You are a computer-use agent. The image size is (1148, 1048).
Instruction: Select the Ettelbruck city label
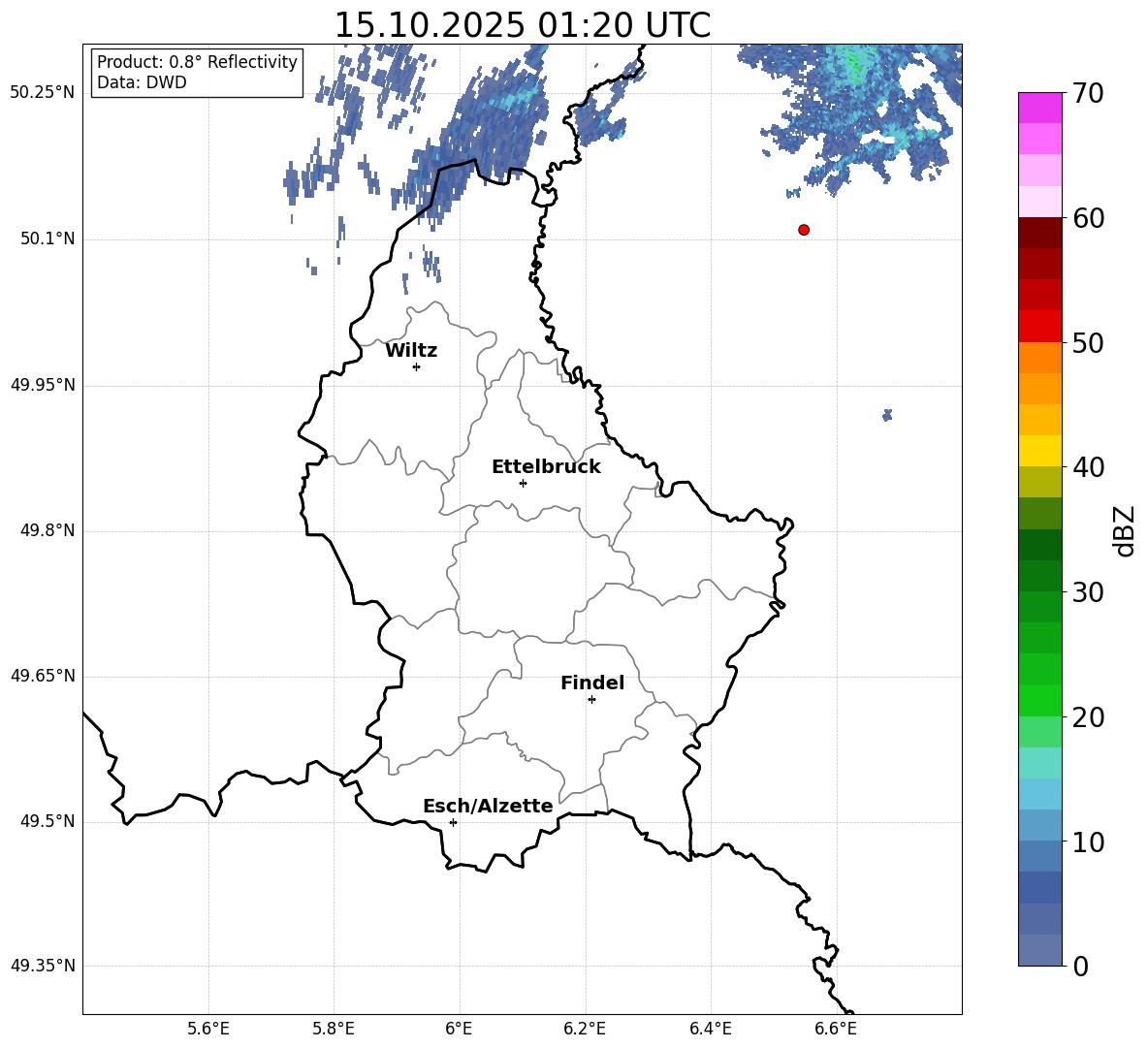pyautogui.click(x=546, y=467)
